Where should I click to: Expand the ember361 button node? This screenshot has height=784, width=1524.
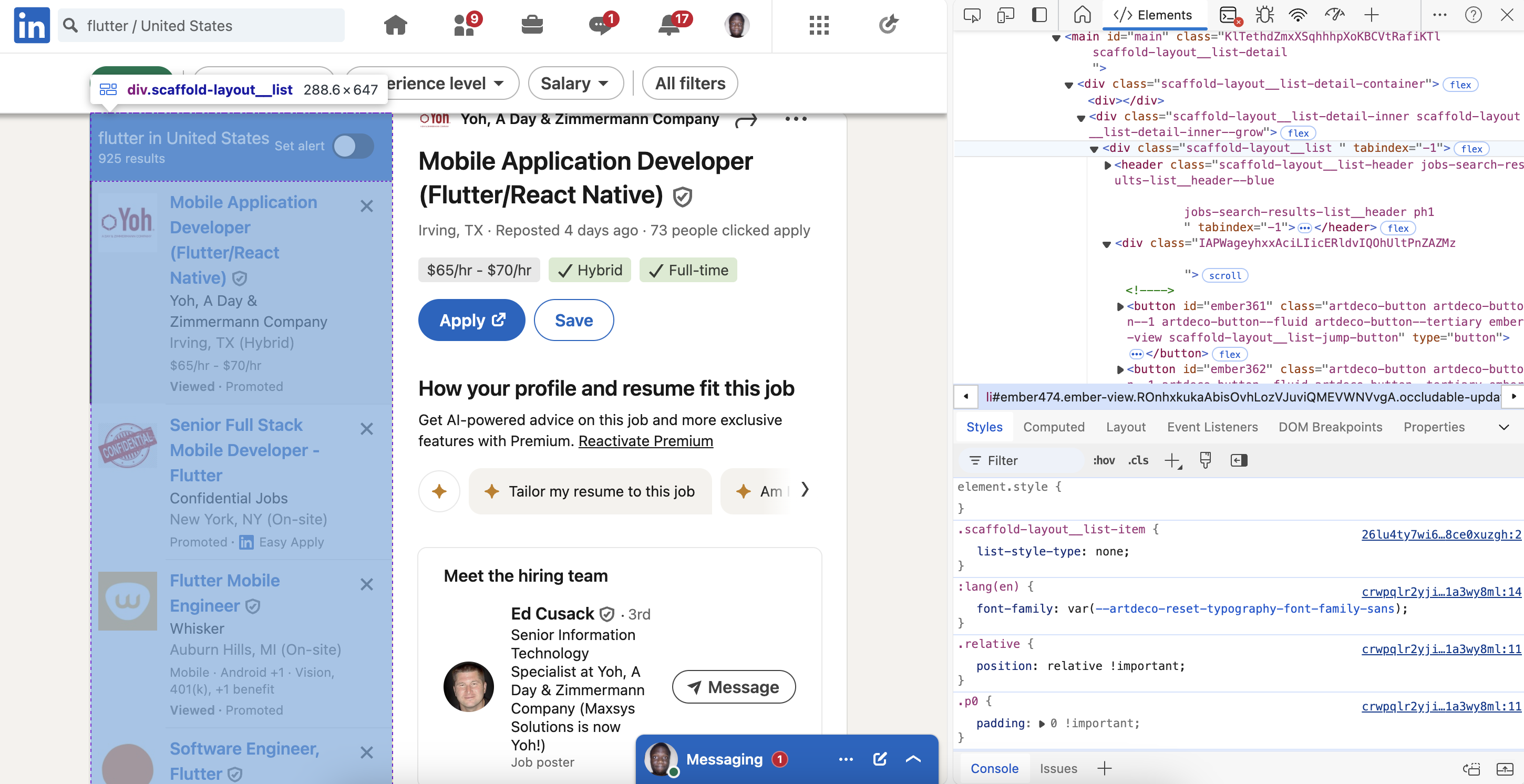point(1120,306)
